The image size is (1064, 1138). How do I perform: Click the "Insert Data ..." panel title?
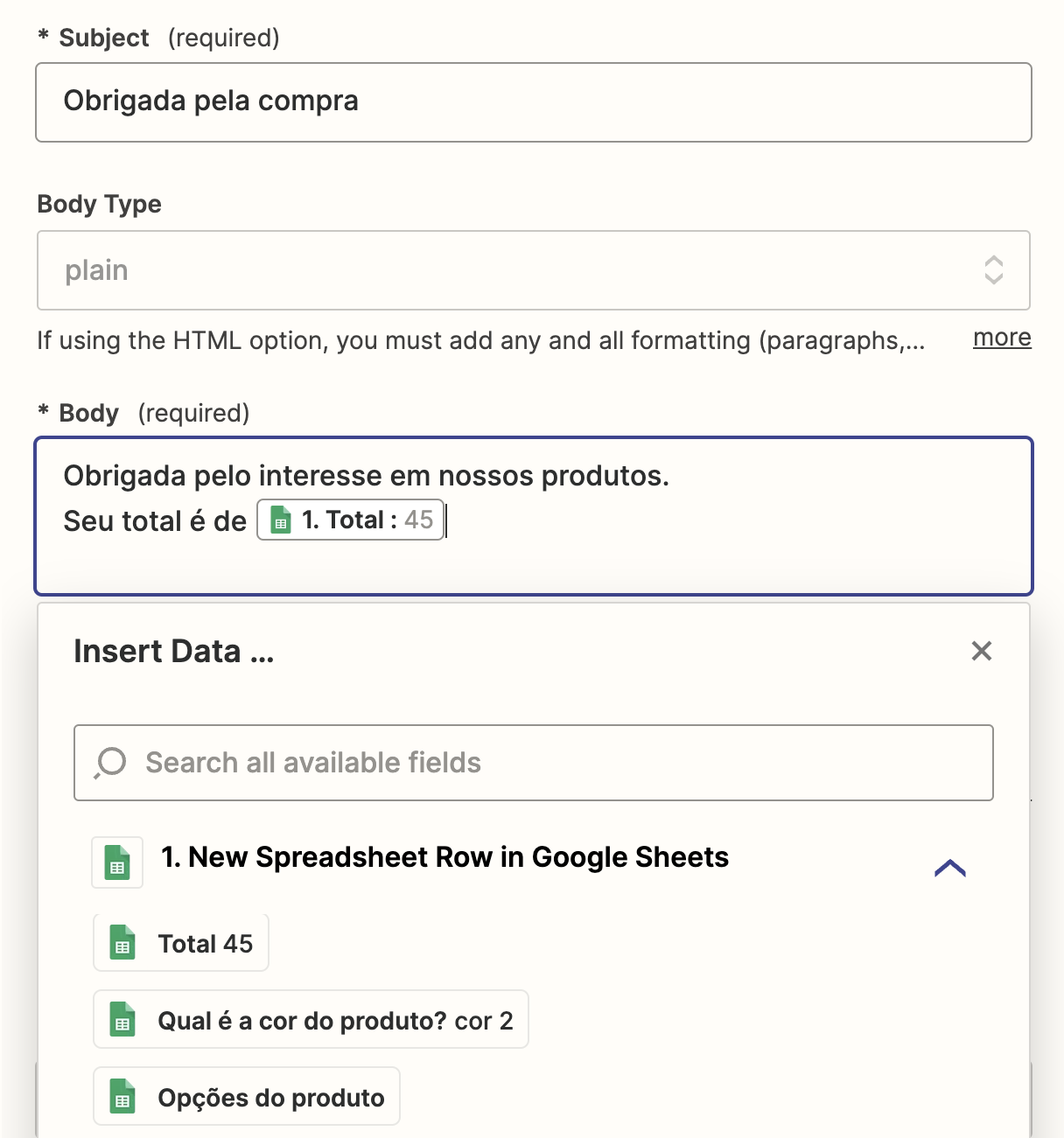(173, 652)
